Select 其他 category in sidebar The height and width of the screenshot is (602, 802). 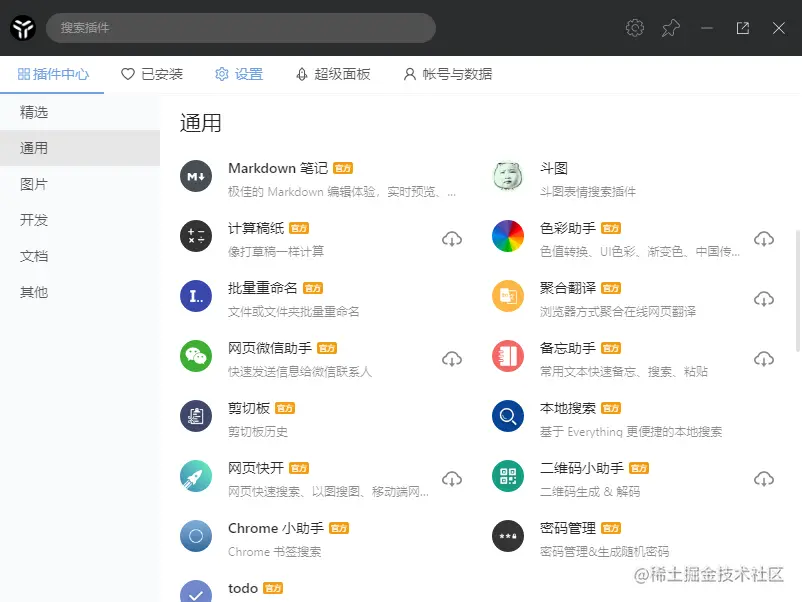pyautogui.click(x=80, y=292)
